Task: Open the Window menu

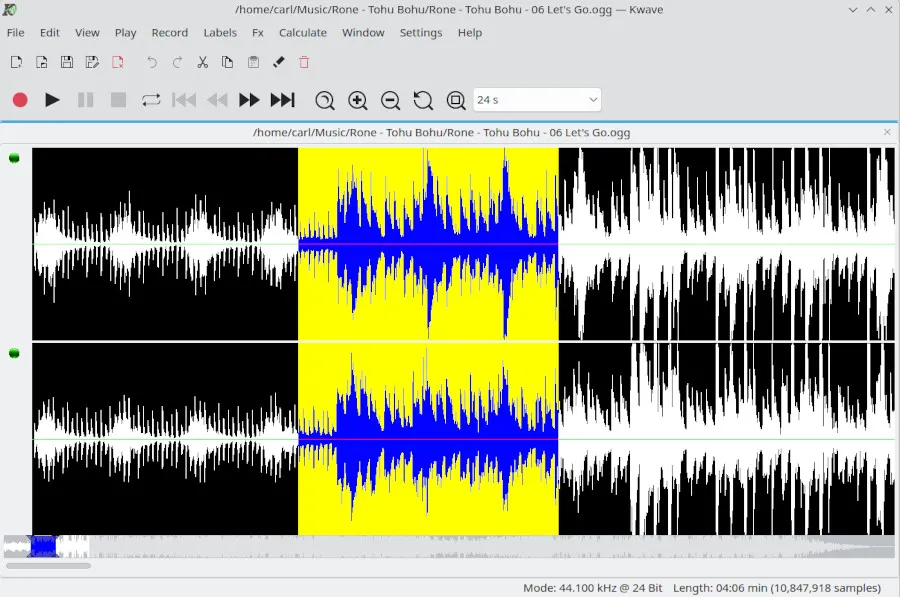Action: pyautogui.click(x=363, y=33)
